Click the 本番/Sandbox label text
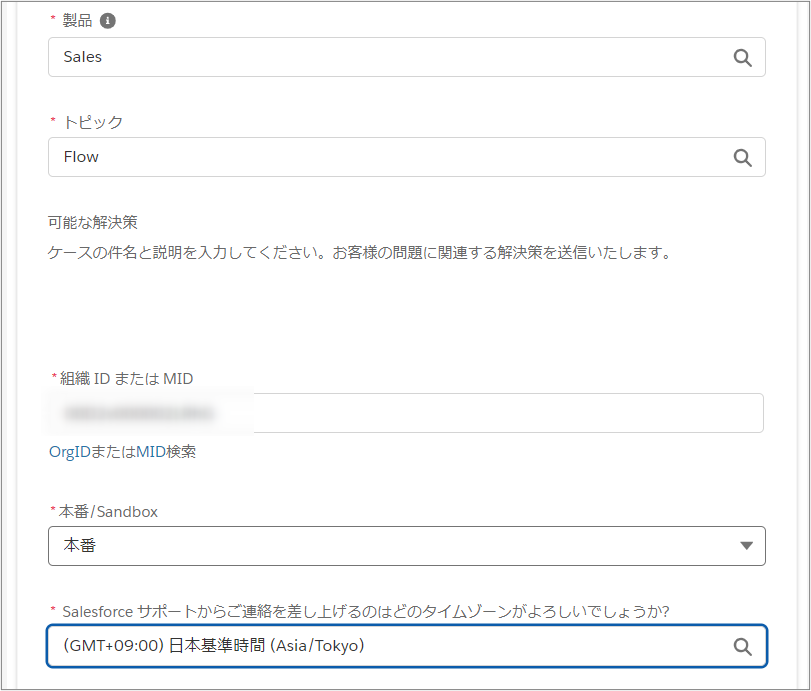The image size is (811, 691). click(x=110, y=511)
